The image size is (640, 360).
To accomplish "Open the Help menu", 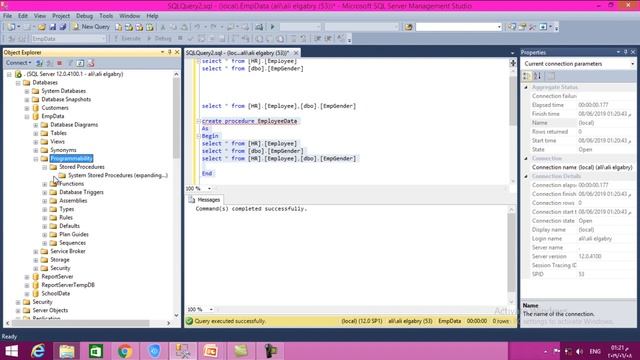I will tap(152, 16).
